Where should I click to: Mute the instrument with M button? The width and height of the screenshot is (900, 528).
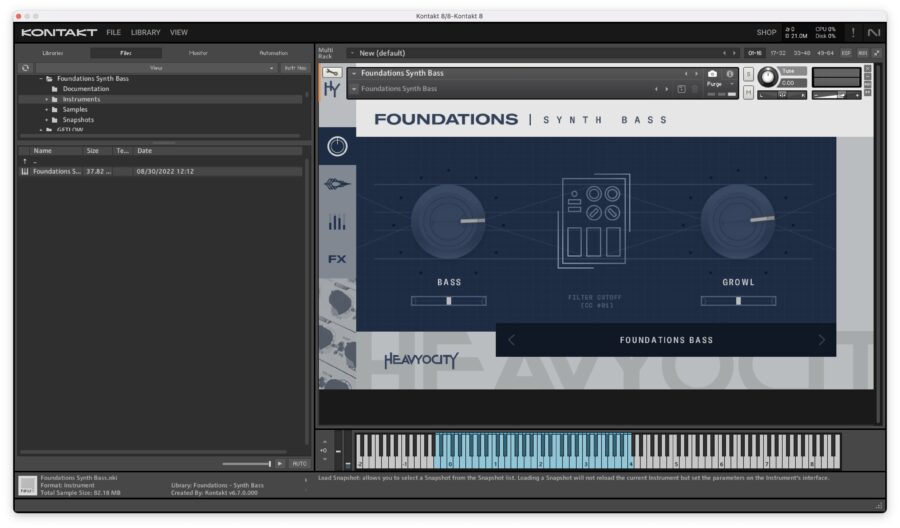[x=748, y=92]
